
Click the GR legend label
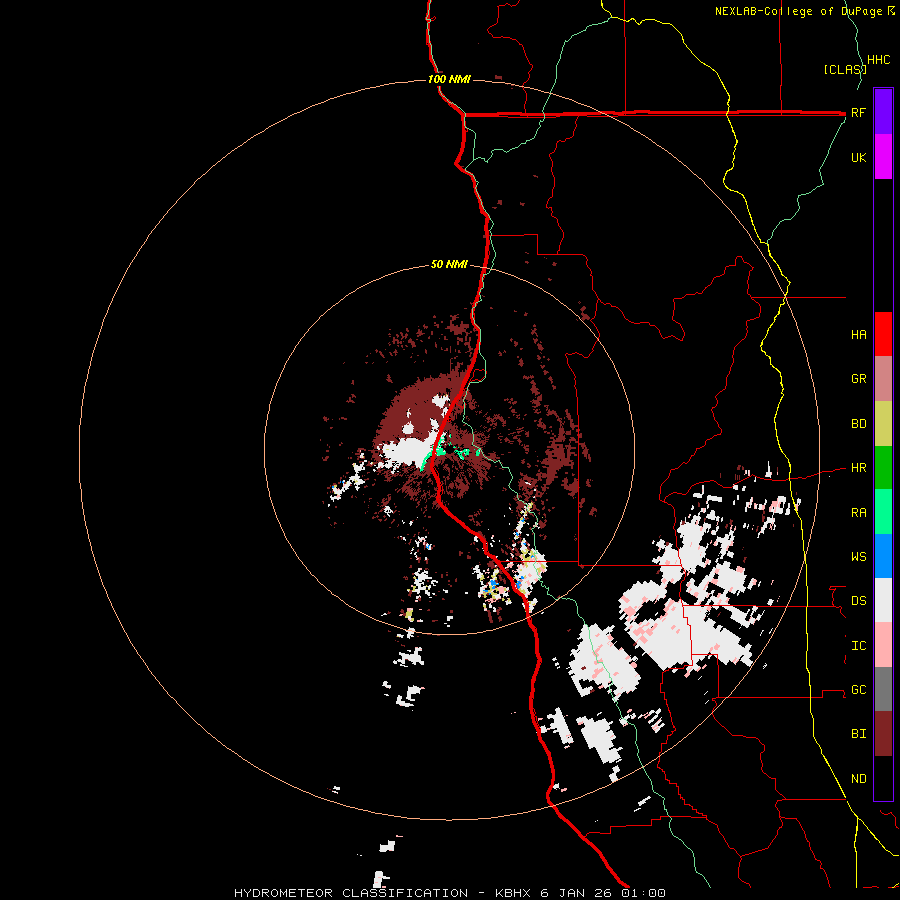pyautogui.click(x=858, y=379)
